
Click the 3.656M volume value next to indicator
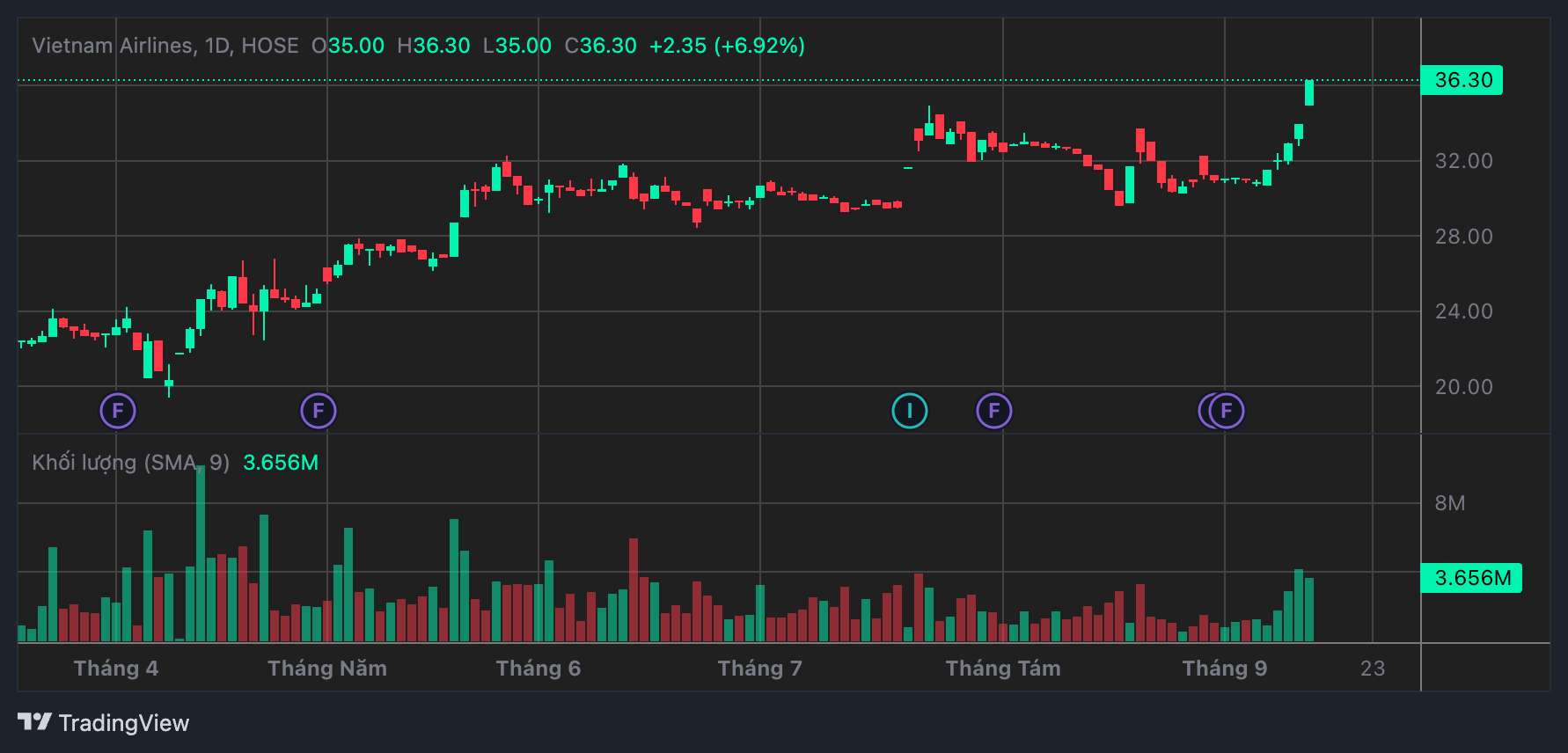[281, 463]
